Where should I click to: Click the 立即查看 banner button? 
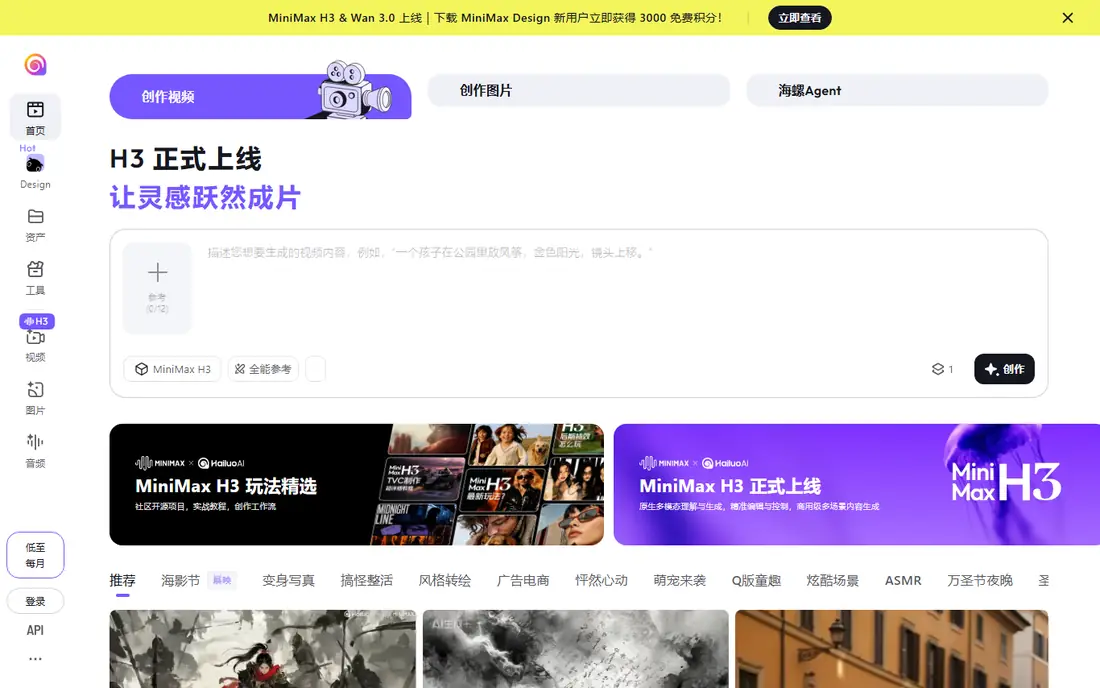click(799, 18)
